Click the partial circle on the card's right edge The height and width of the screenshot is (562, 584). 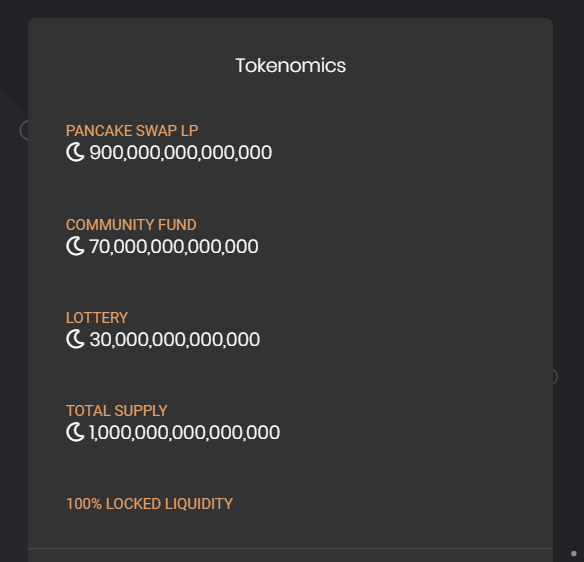pos(555,377)
